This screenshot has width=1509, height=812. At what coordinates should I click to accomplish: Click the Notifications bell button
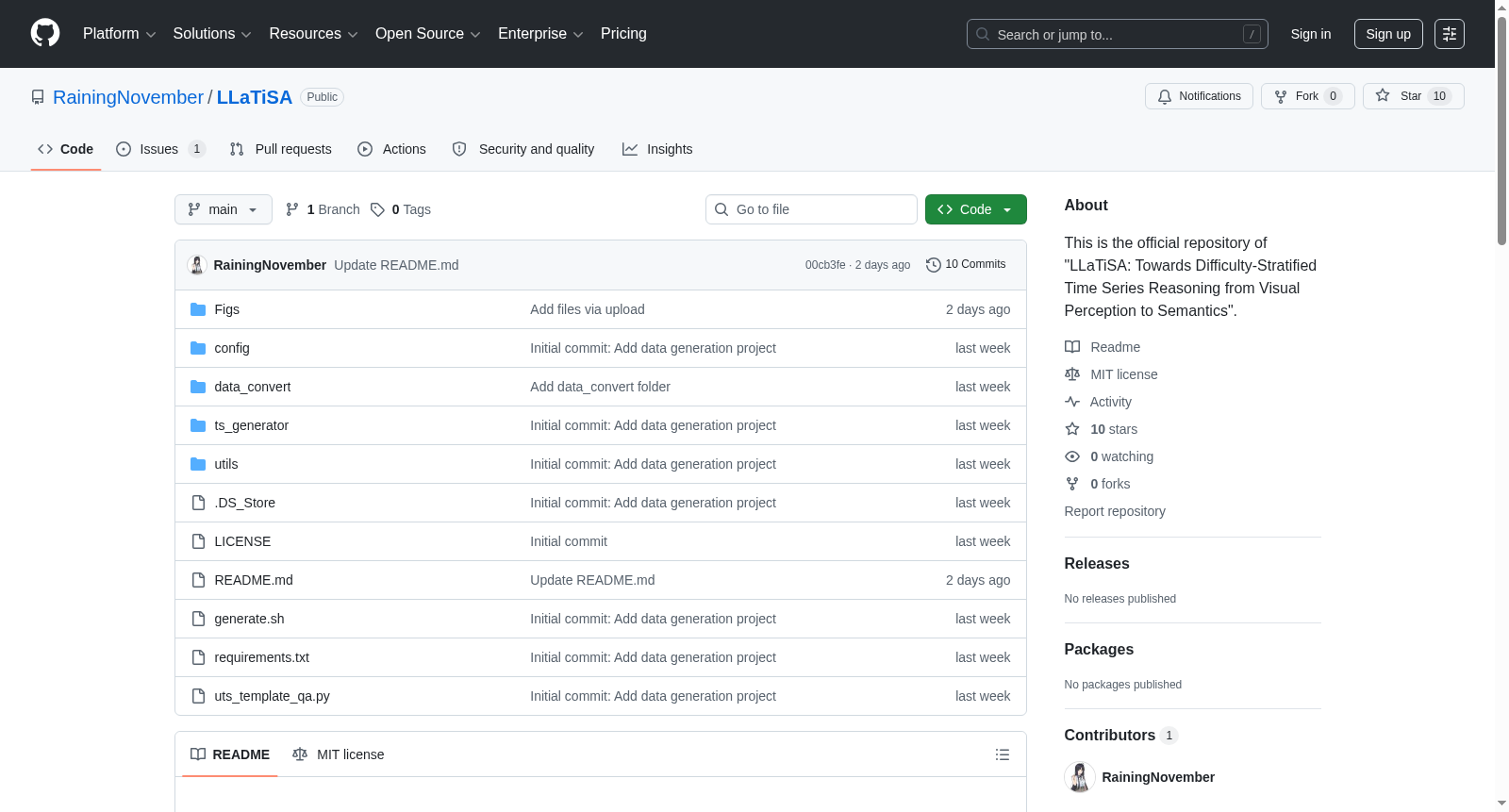pos(1199,96)
